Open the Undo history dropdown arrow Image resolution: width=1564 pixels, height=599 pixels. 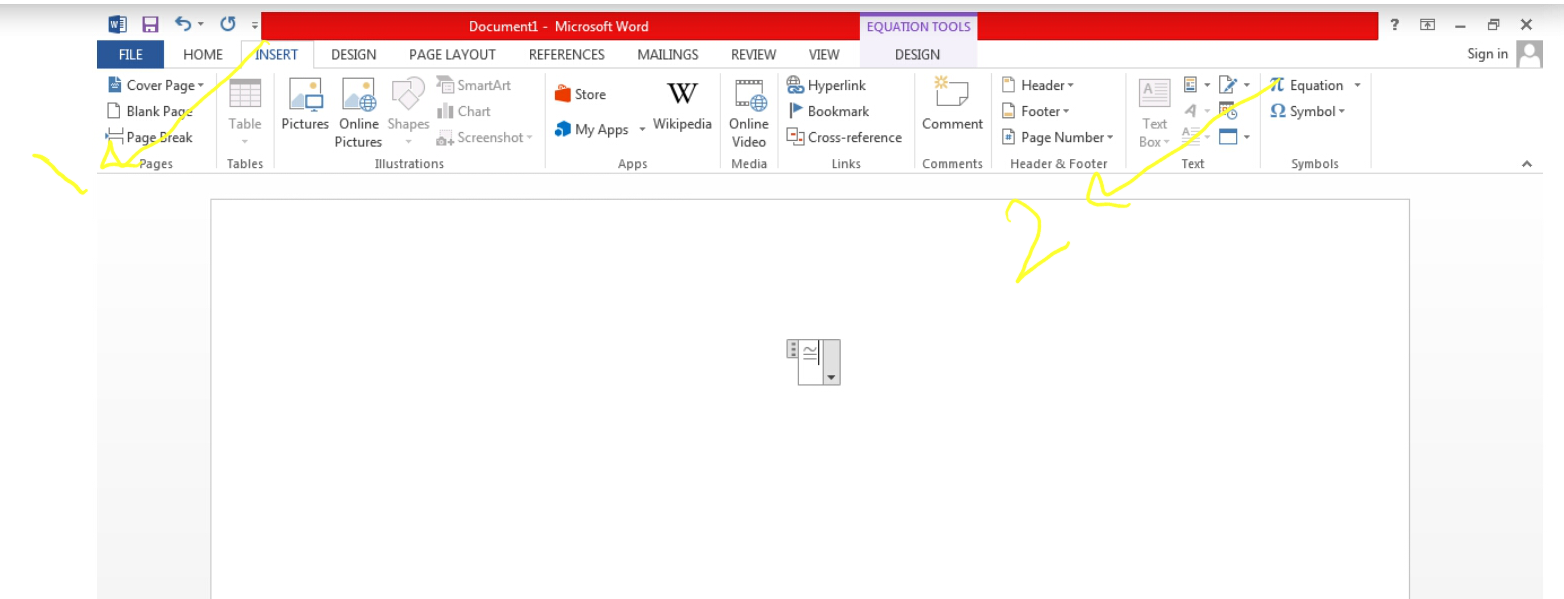[200, 25]
